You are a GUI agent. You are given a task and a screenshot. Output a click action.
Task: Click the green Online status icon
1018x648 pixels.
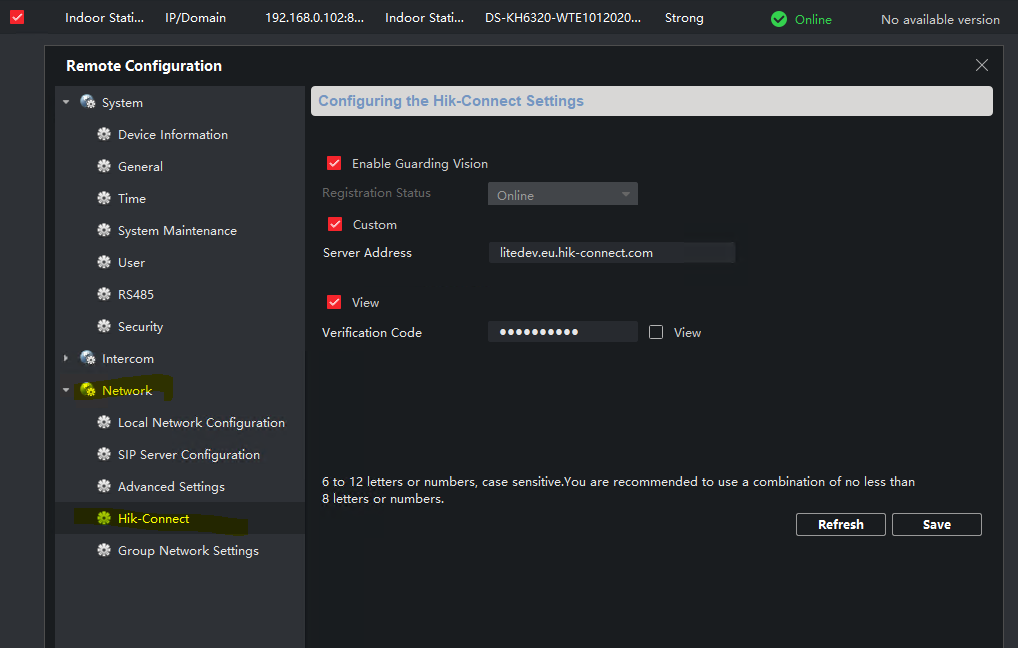[x=779, y=19]
